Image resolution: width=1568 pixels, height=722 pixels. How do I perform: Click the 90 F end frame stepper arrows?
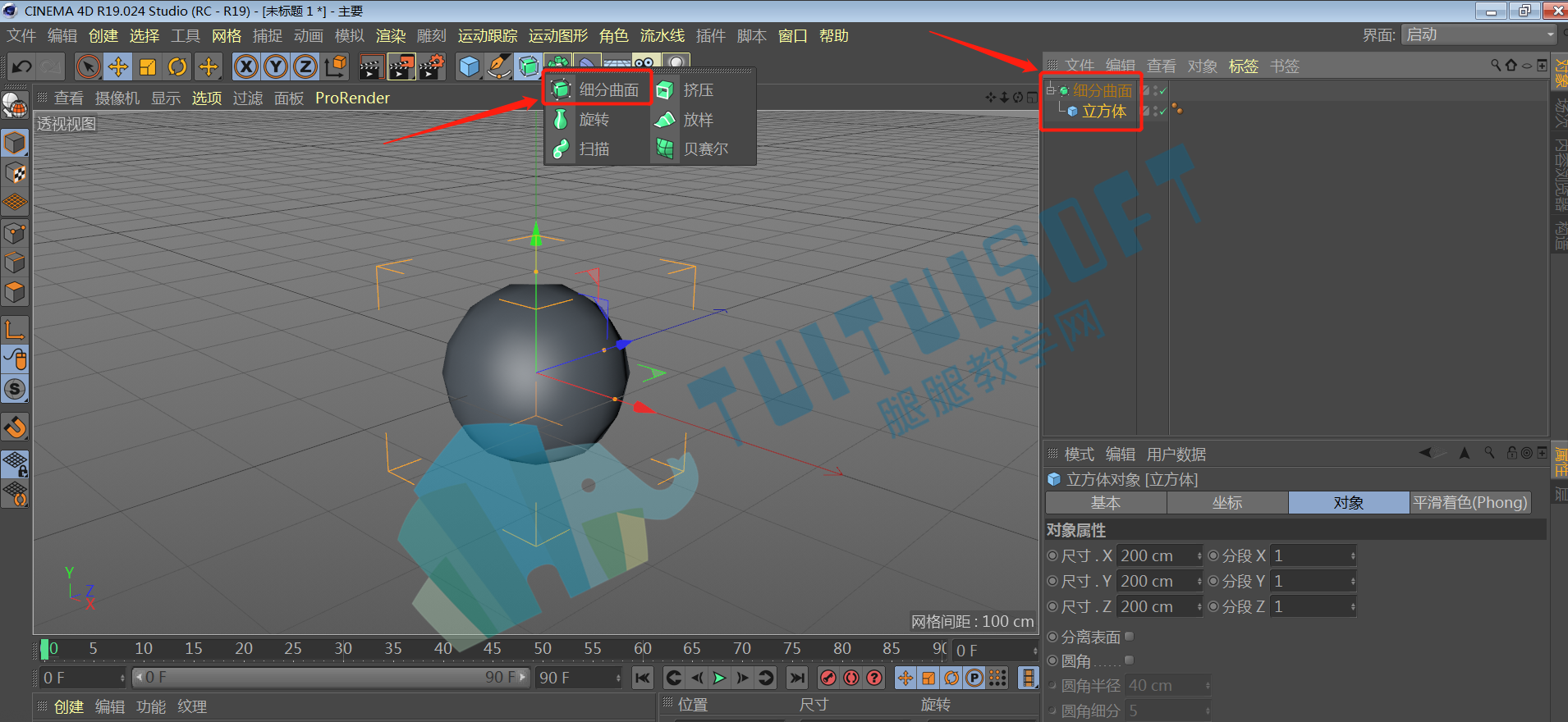pos(617,678)
